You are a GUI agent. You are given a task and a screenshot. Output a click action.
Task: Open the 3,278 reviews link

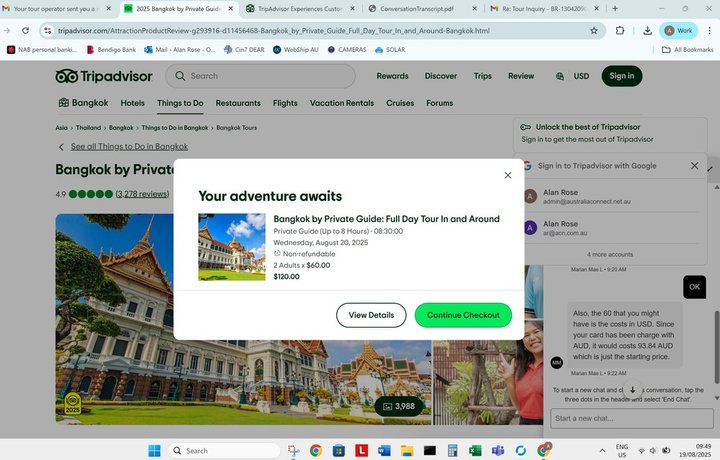[x=142, y=194]
